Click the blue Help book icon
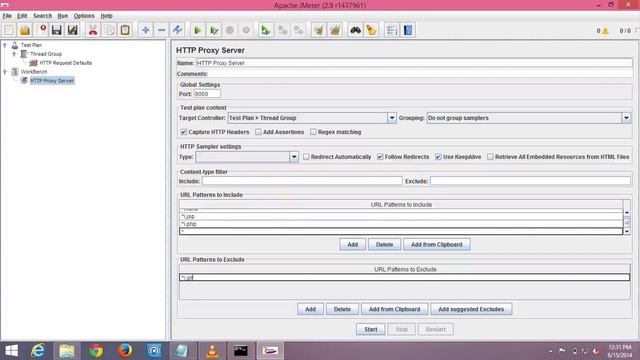 tap(407, 30)
